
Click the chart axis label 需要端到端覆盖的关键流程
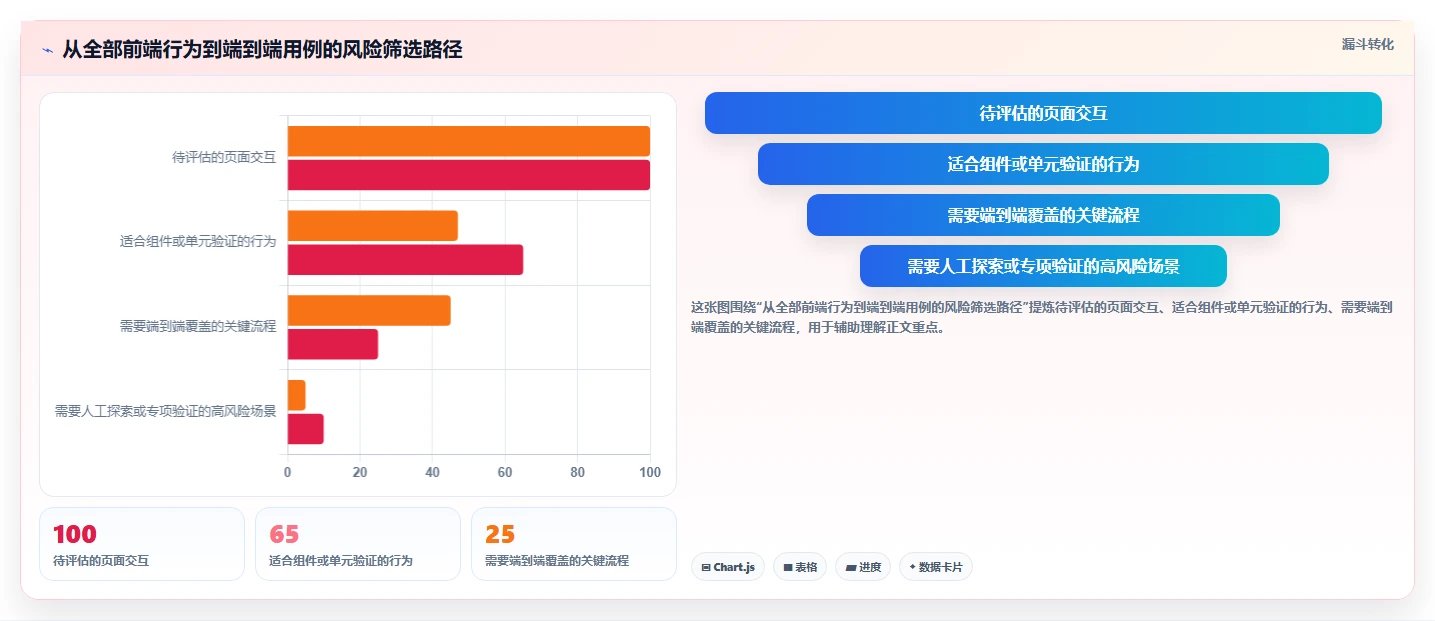click(x=198, y=326)
